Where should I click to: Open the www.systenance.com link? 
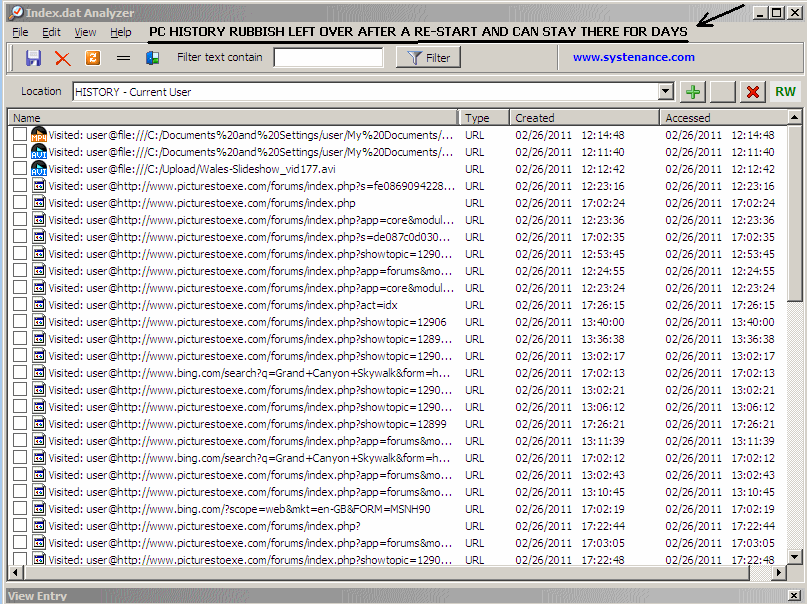coord(633,57)
